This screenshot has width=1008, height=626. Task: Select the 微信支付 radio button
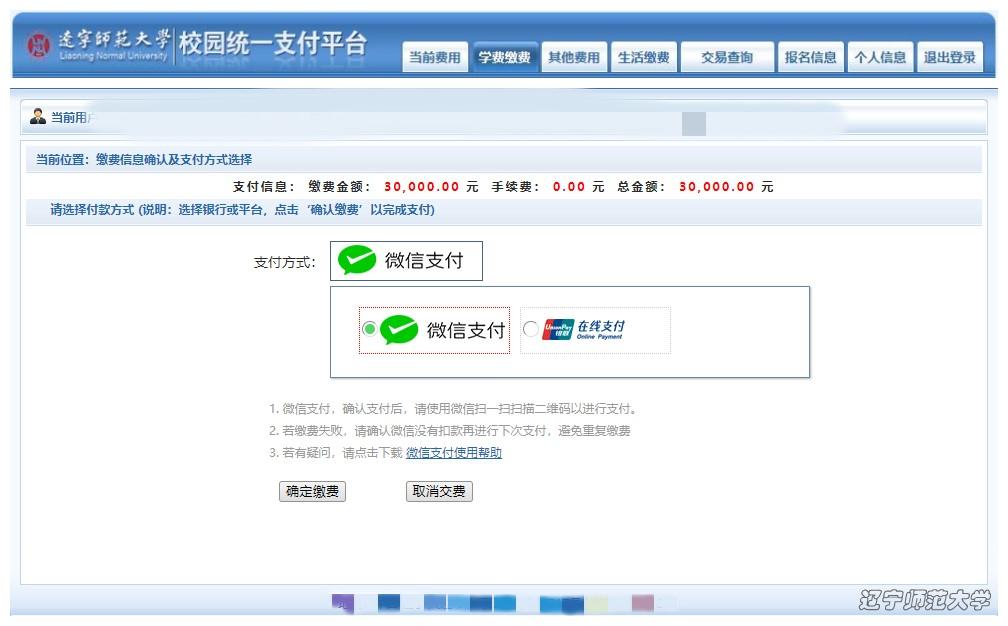coord(369,329)
